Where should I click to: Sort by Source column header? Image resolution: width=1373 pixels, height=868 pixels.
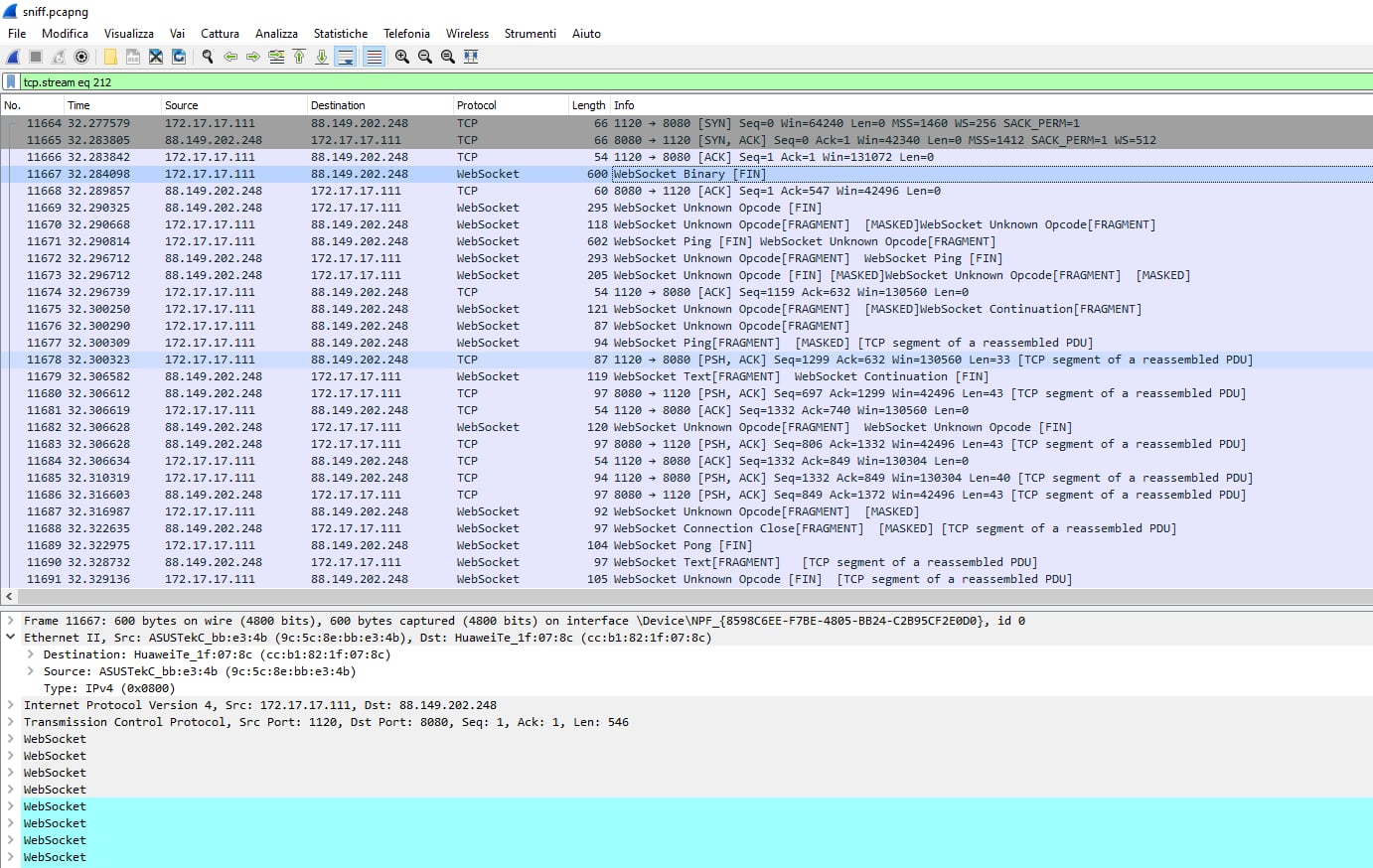pos(233,105)
